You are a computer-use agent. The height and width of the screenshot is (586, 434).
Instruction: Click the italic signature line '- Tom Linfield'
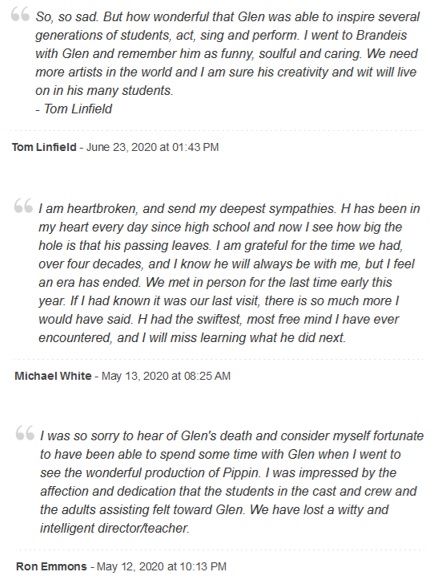[74, 109]
